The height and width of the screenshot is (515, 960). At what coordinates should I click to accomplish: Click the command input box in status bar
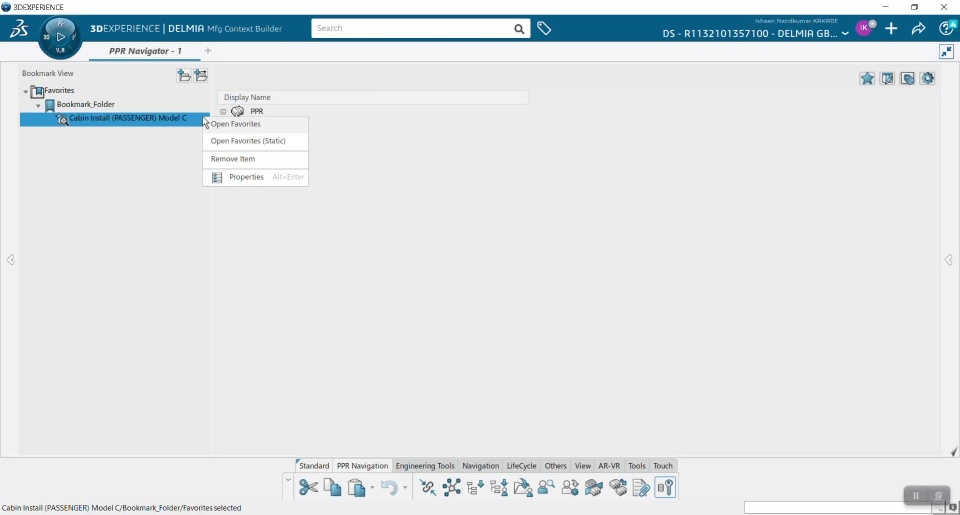[839, 508]
